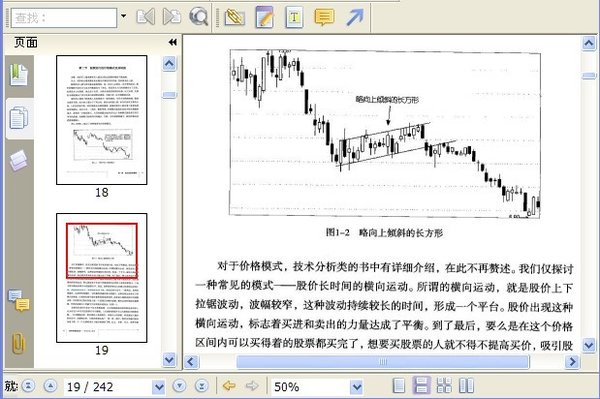Click document horizontal scroll right arrow
Image resolution: width=600 pixels, height=399 pixels.
point(572,362)
